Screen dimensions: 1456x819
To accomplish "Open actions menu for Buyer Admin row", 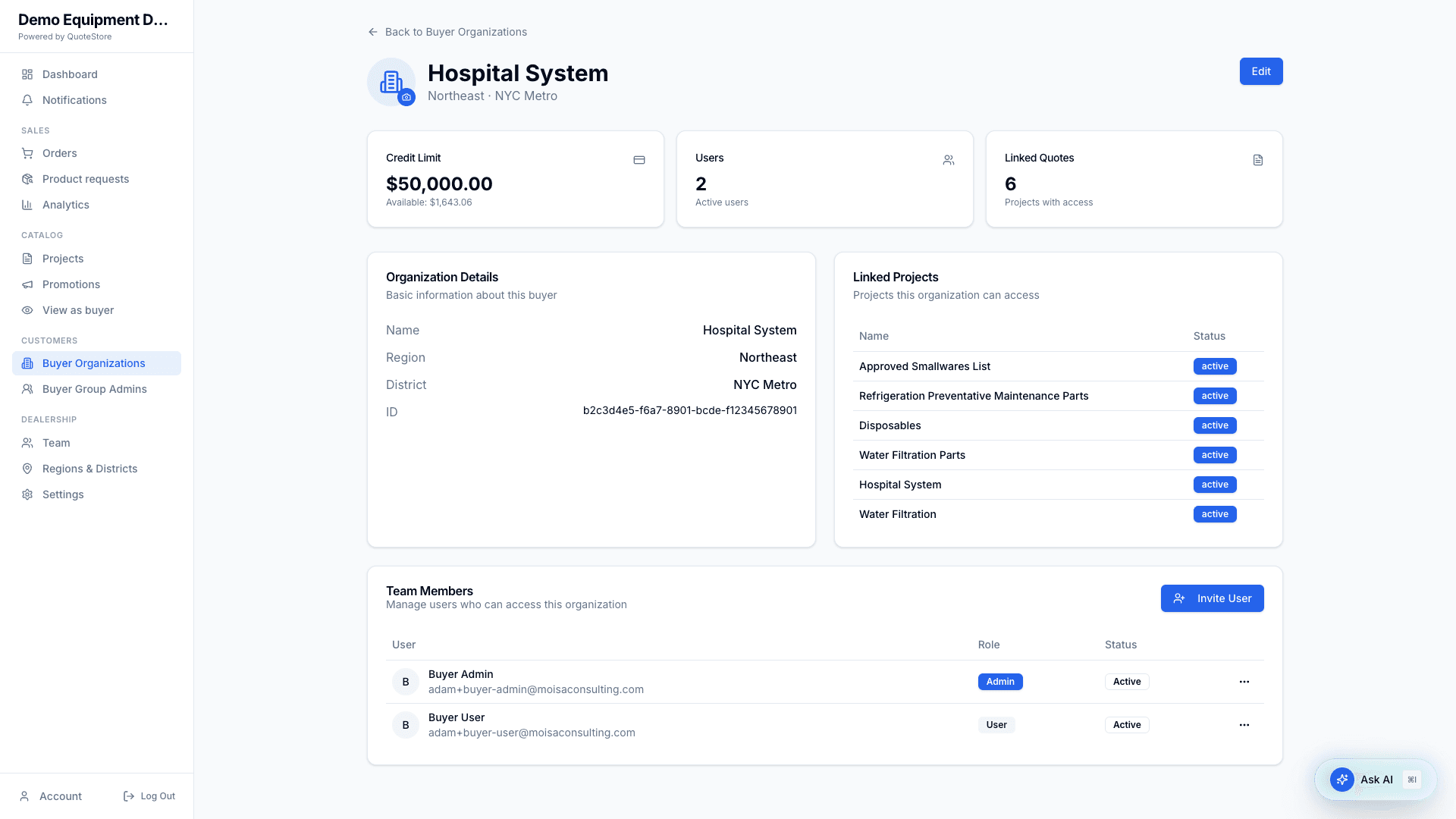I will [1244, 682].
